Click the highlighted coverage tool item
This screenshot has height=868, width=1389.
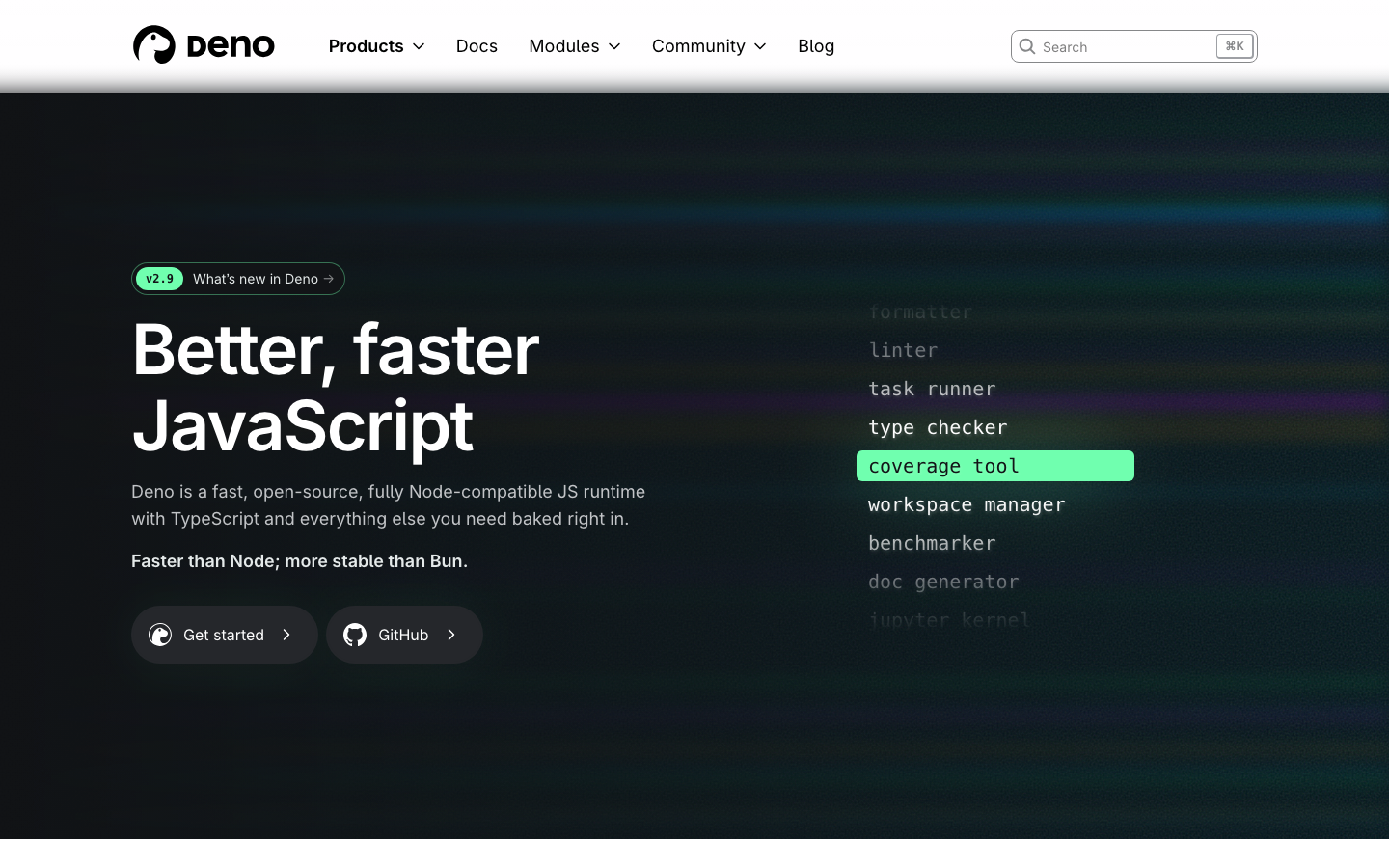pos(995,466)
